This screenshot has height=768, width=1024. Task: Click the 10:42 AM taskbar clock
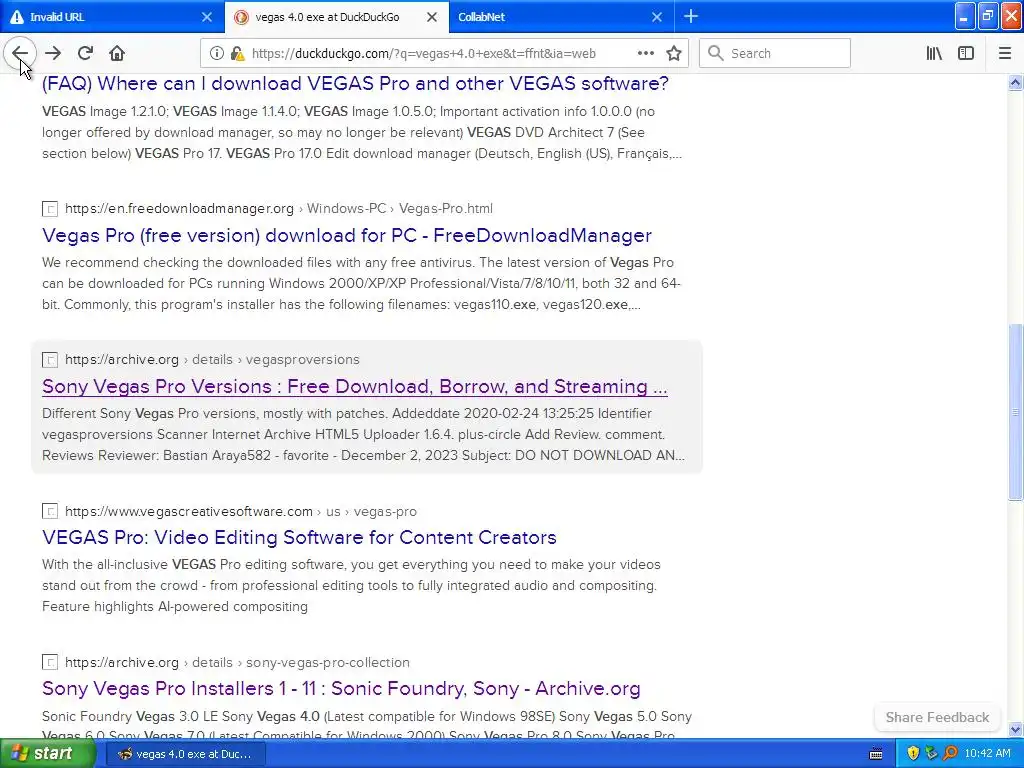[987, 754]
